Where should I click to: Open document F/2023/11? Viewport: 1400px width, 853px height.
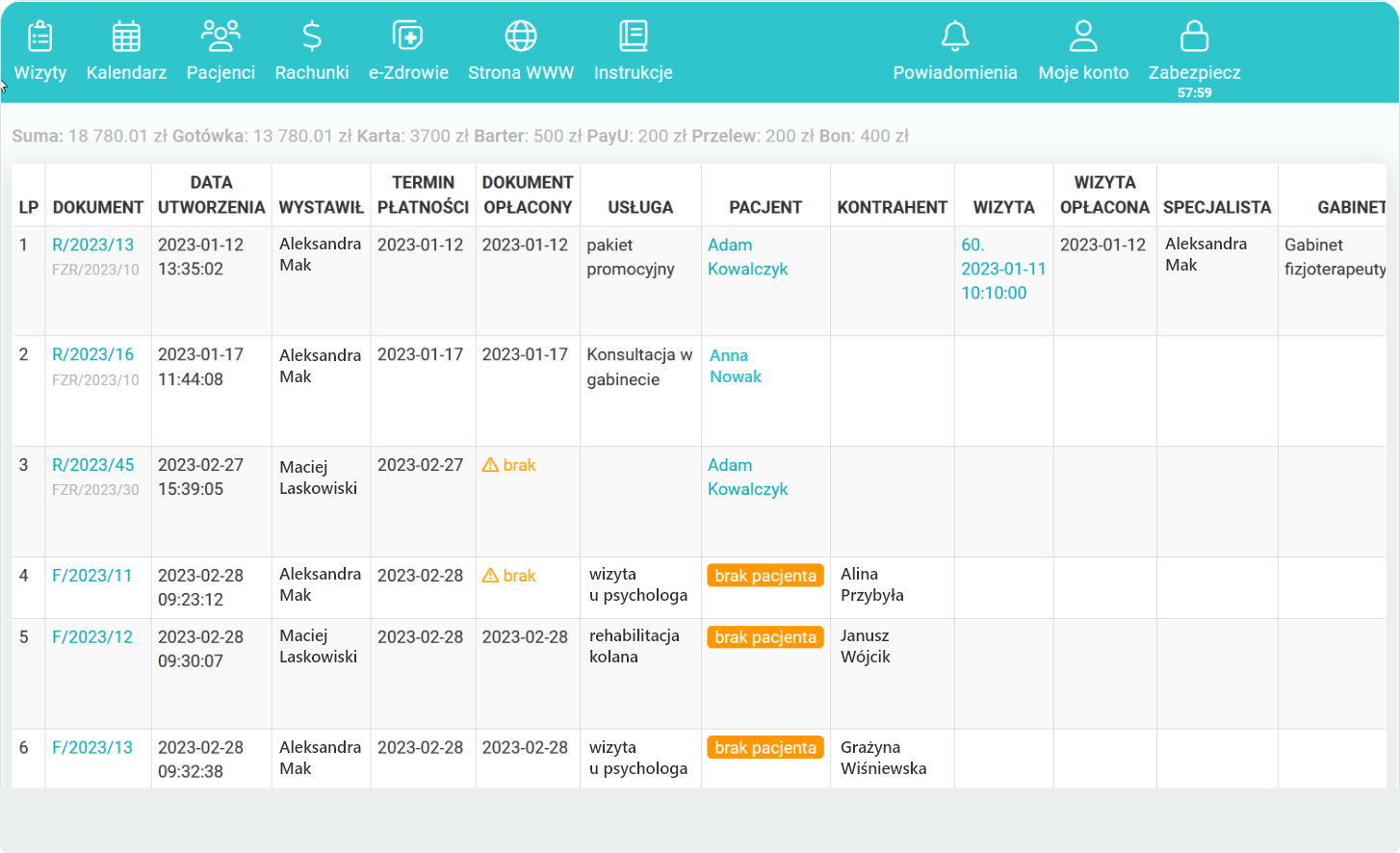(x=92, y=576)
